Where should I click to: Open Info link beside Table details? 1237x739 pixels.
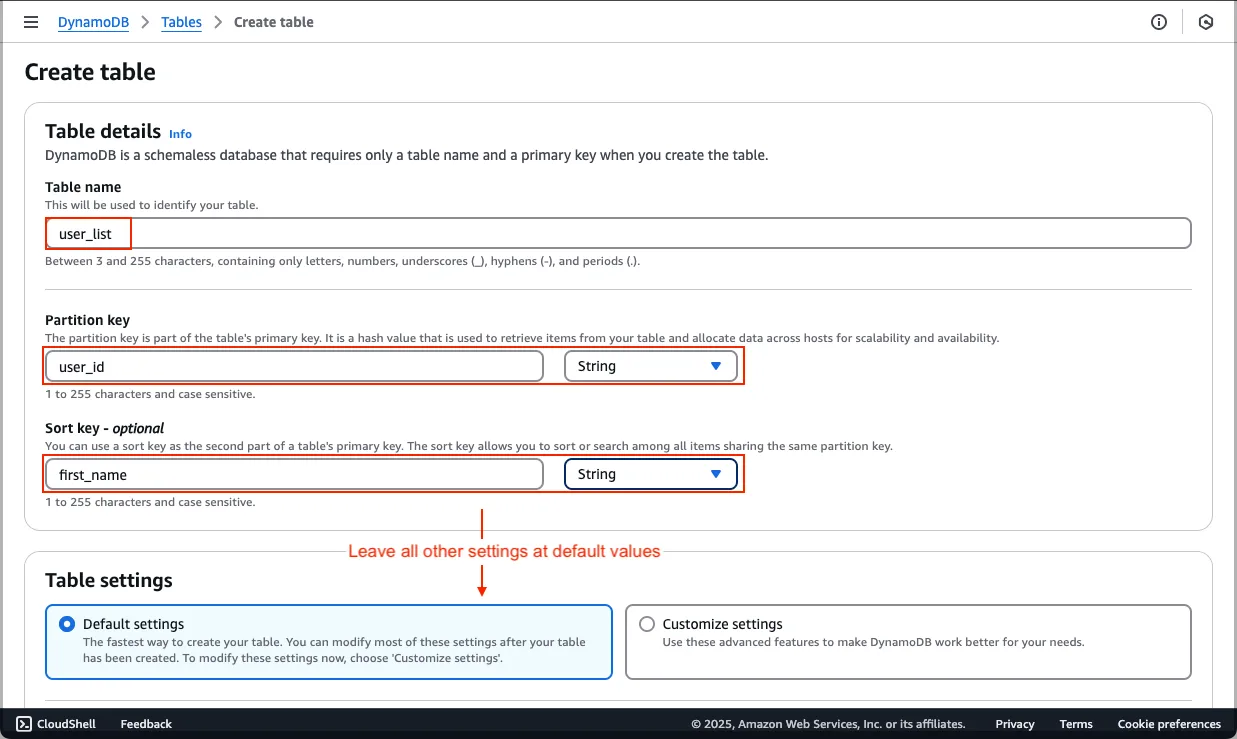click(x=180, y=134)
